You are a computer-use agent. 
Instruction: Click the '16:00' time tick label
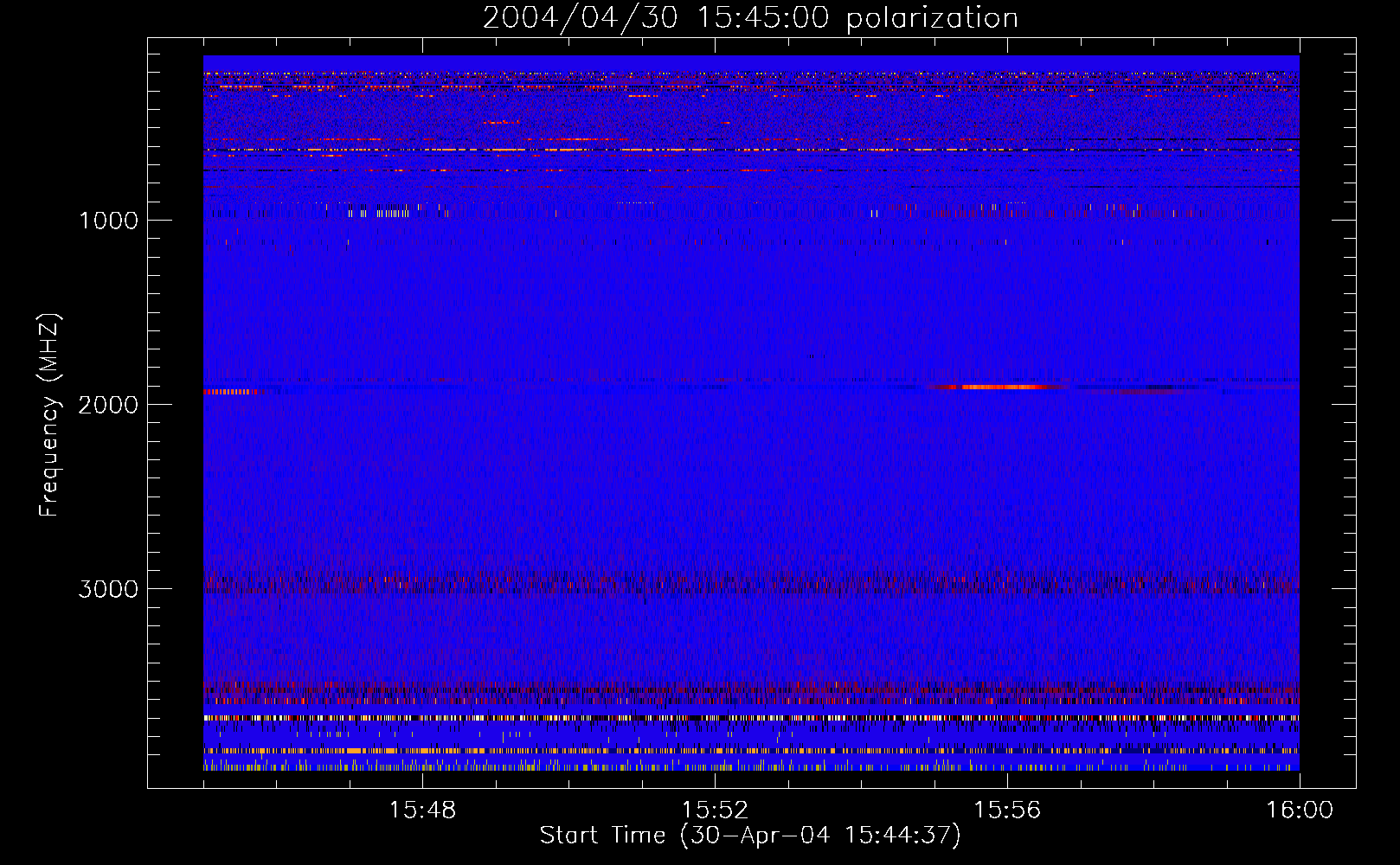(x=1300, y=811)
